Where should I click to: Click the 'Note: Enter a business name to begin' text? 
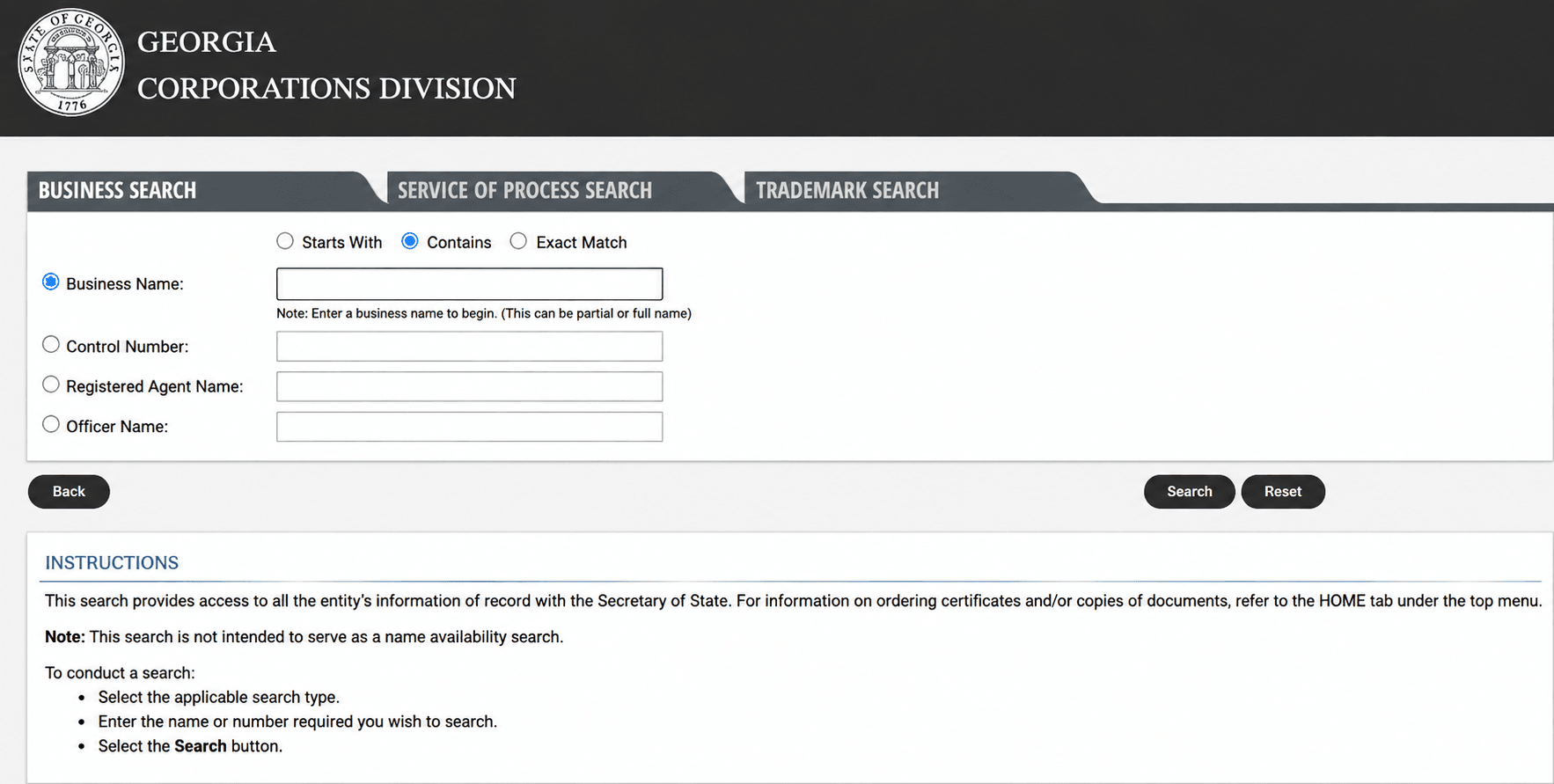pos(484,313)
